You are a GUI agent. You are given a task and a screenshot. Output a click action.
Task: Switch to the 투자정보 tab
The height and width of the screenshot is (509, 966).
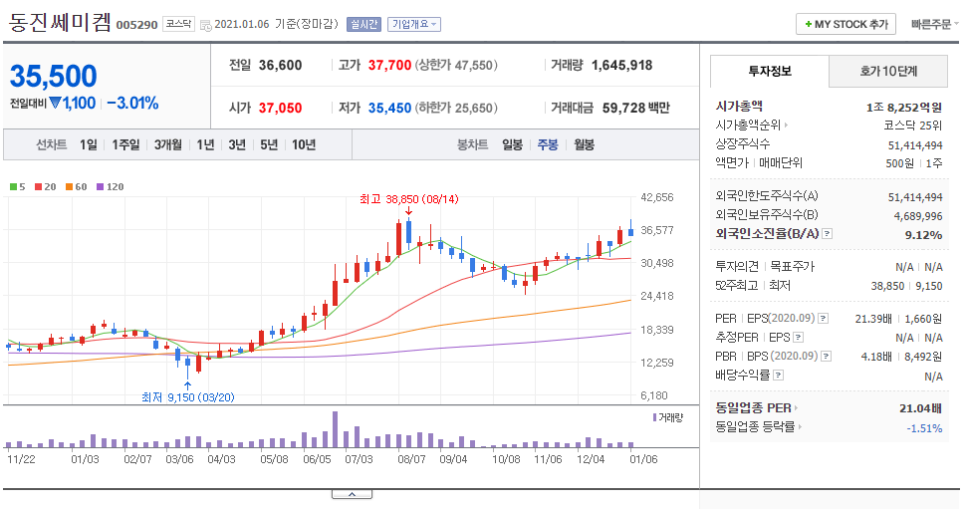tap(769, 71)
